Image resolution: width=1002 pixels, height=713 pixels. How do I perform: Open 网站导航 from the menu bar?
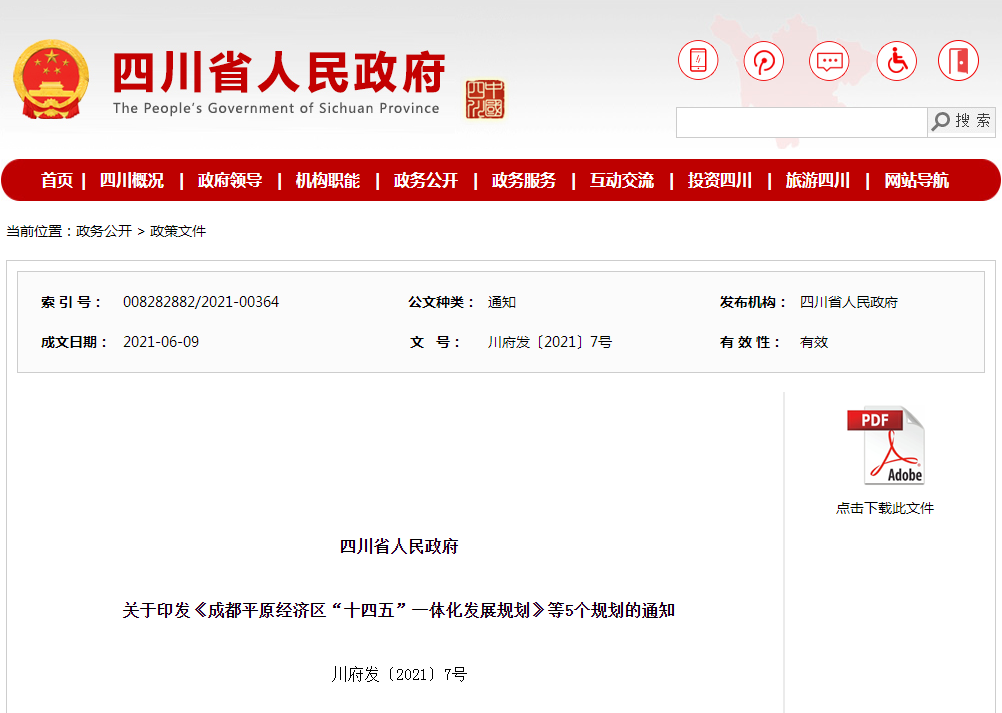[913, 181]
